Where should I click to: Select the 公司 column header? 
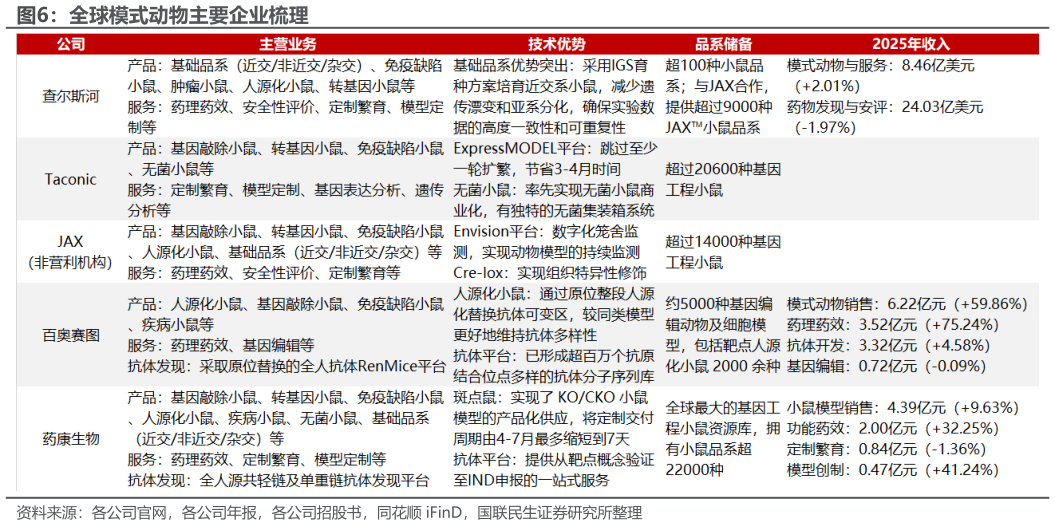click(70, 44)
